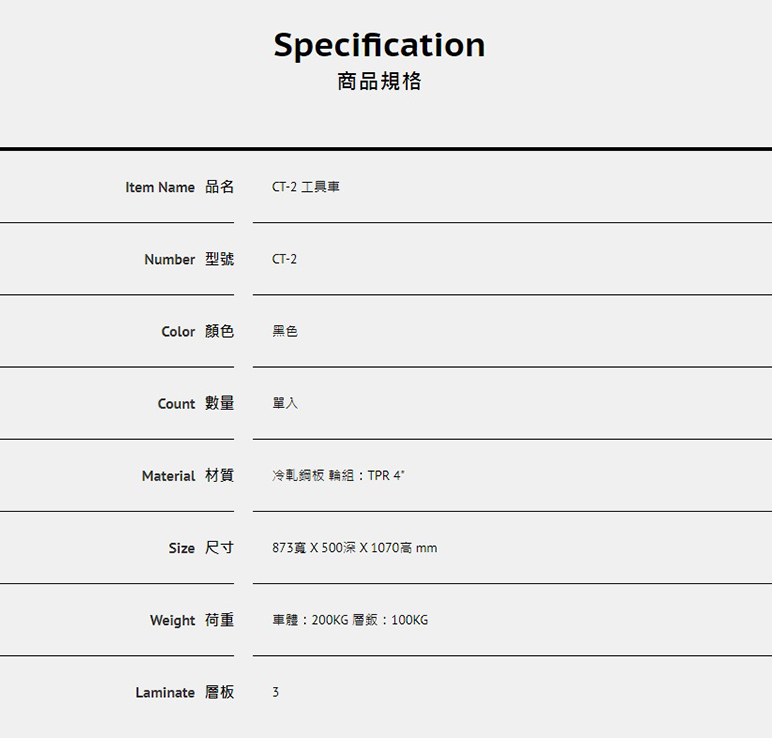Select the Weight 荷重 label

pyautogui.click(x=192, y=620)
